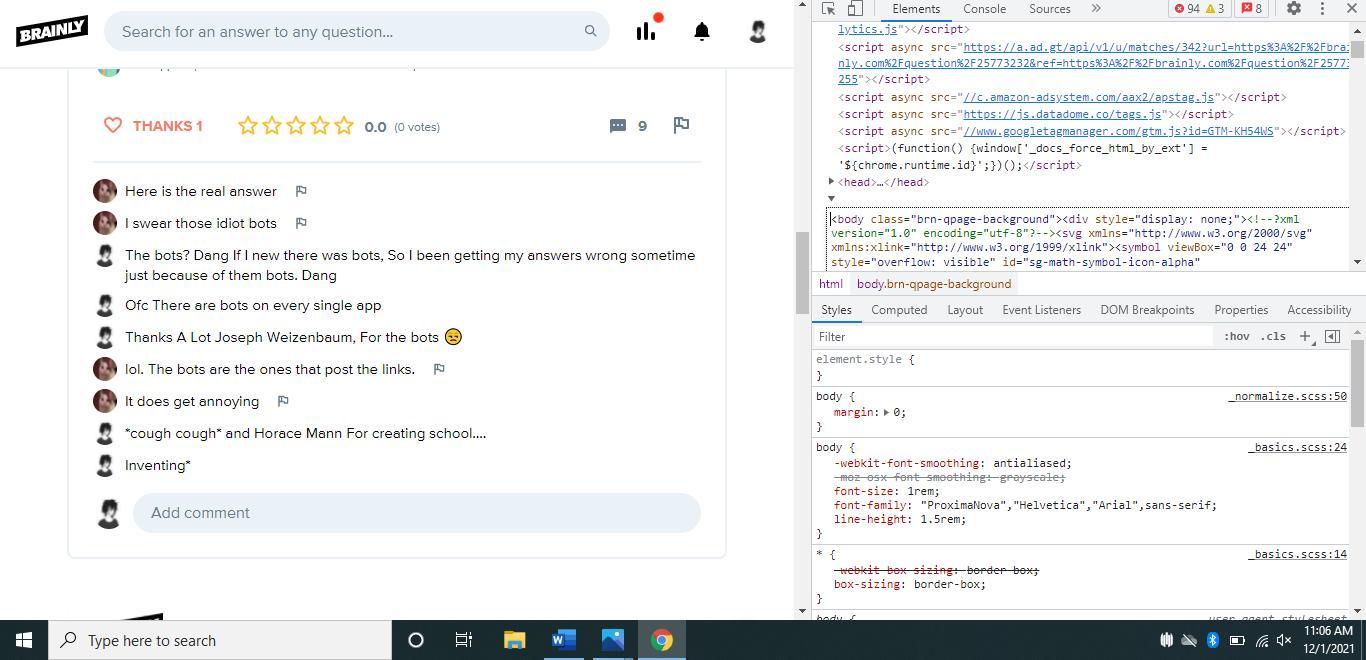Open the amazon-adsystem apstag.js link
This screenshot has width=1366, height=660.
[1088, 97]
